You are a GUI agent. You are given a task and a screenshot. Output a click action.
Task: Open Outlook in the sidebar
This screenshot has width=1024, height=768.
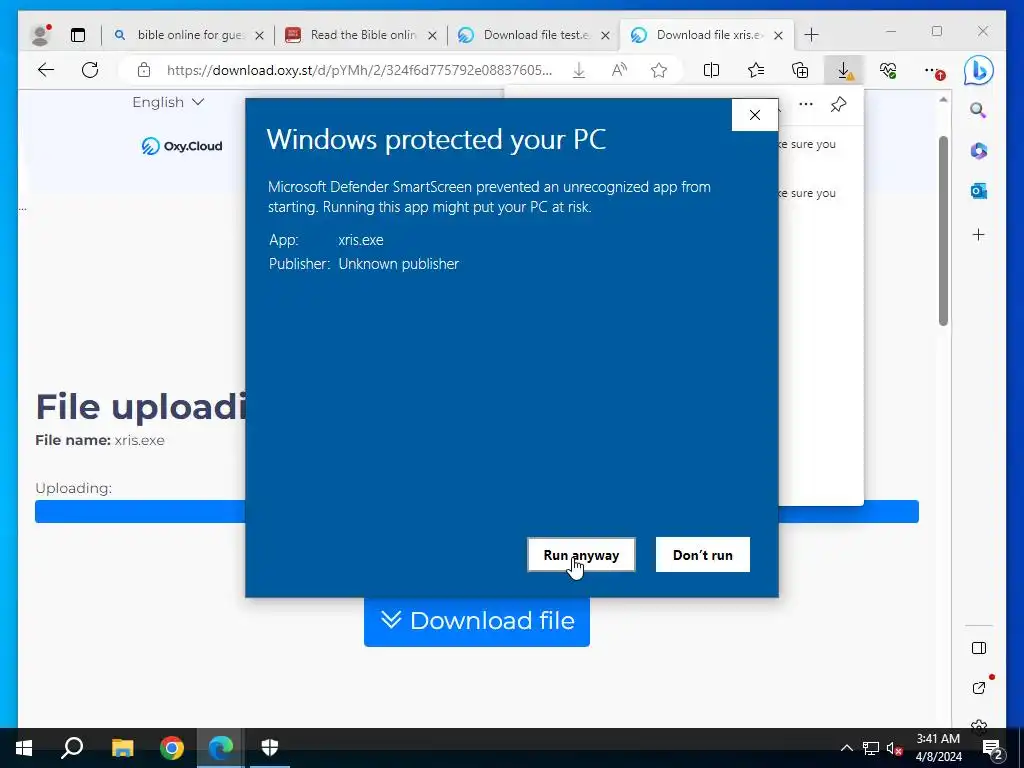pos(978,191)
